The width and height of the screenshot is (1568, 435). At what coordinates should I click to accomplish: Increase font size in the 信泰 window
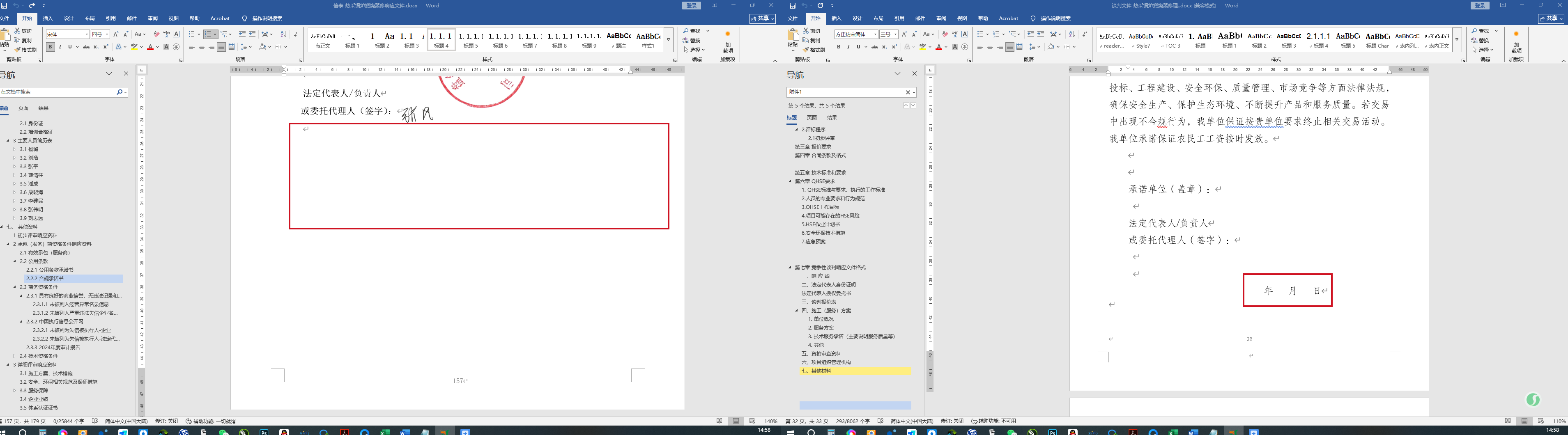coord(116,34)
